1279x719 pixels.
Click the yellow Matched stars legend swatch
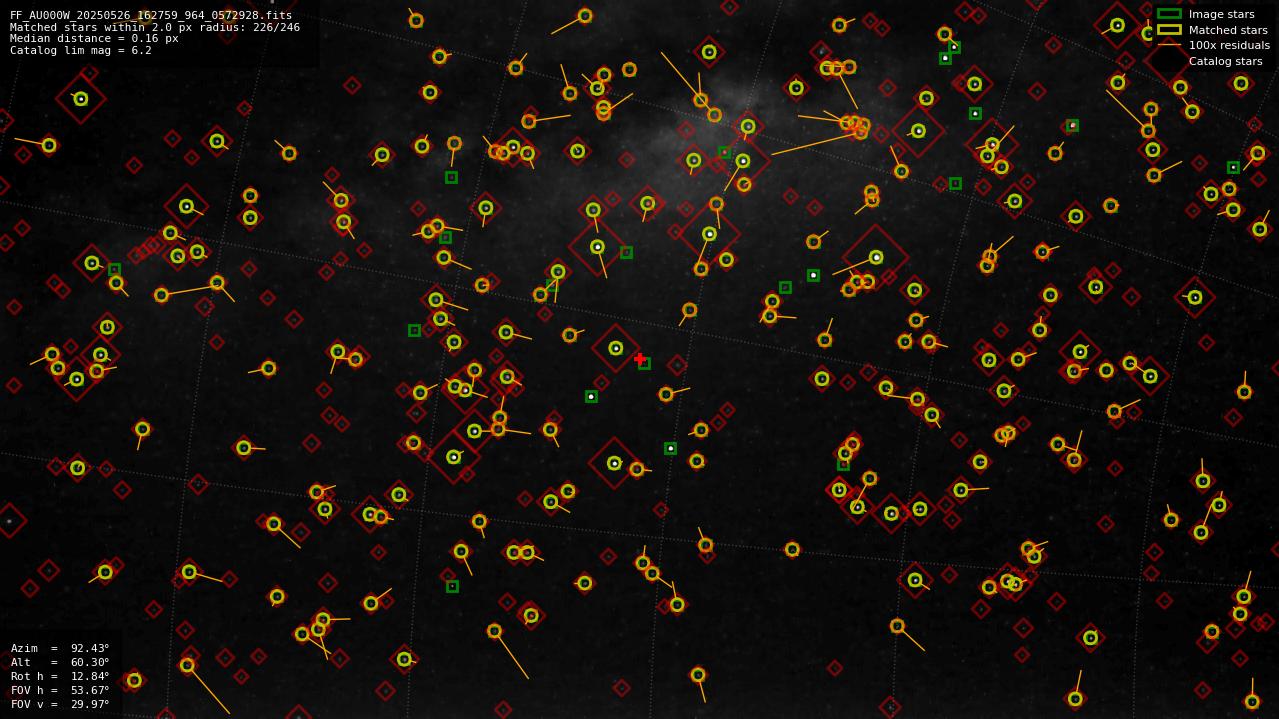1169,30
